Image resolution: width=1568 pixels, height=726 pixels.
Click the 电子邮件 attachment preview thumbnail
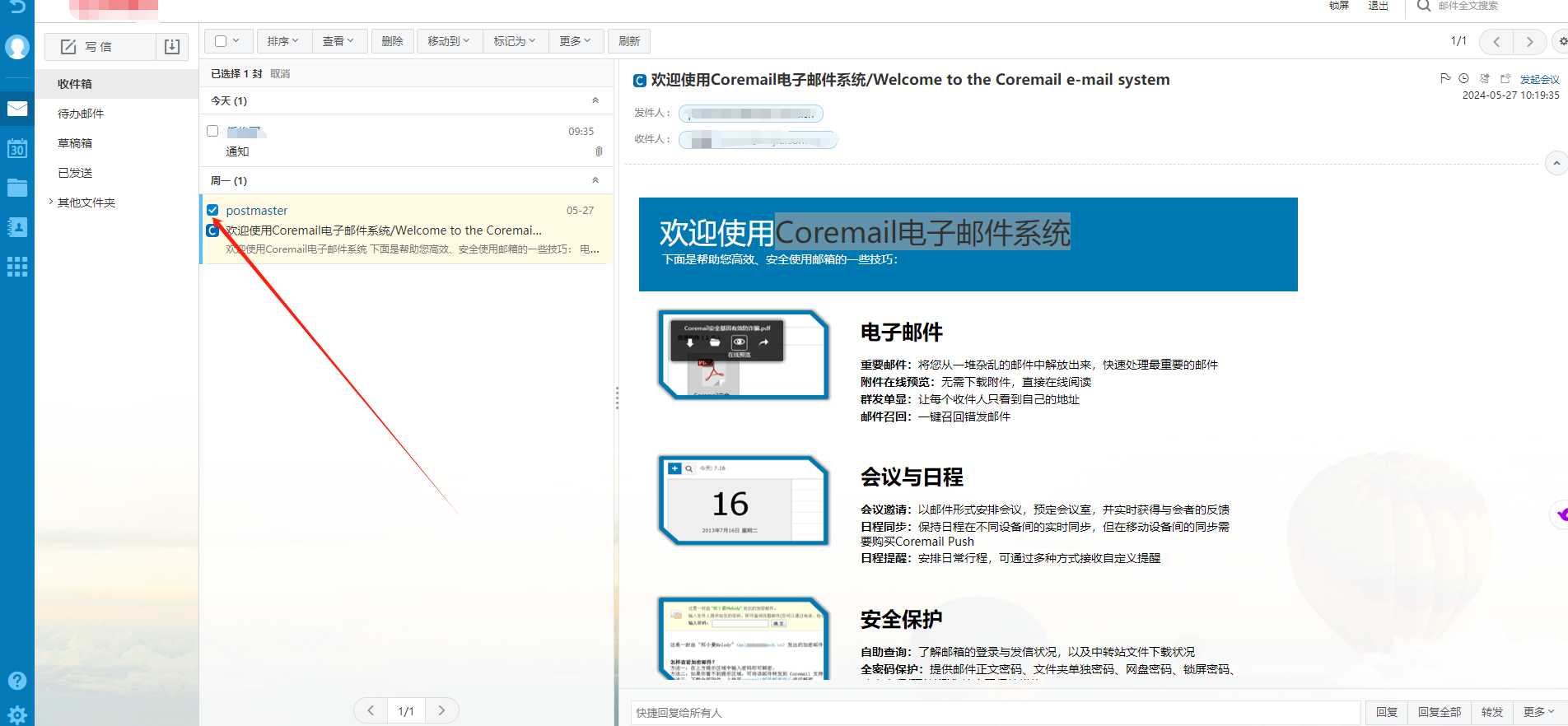(743, 354)
